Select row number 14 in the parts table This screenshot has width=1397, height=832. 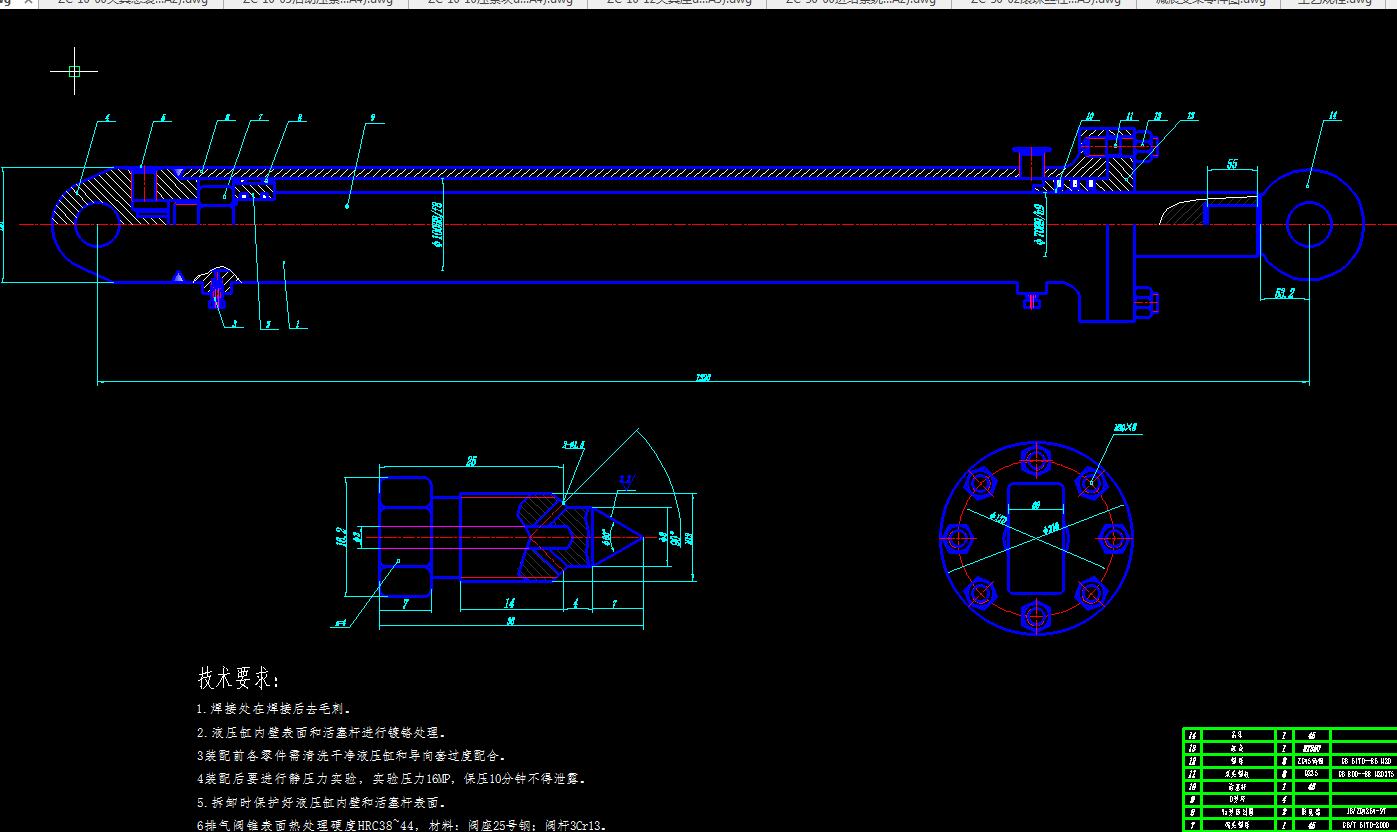pos(1192,734)
